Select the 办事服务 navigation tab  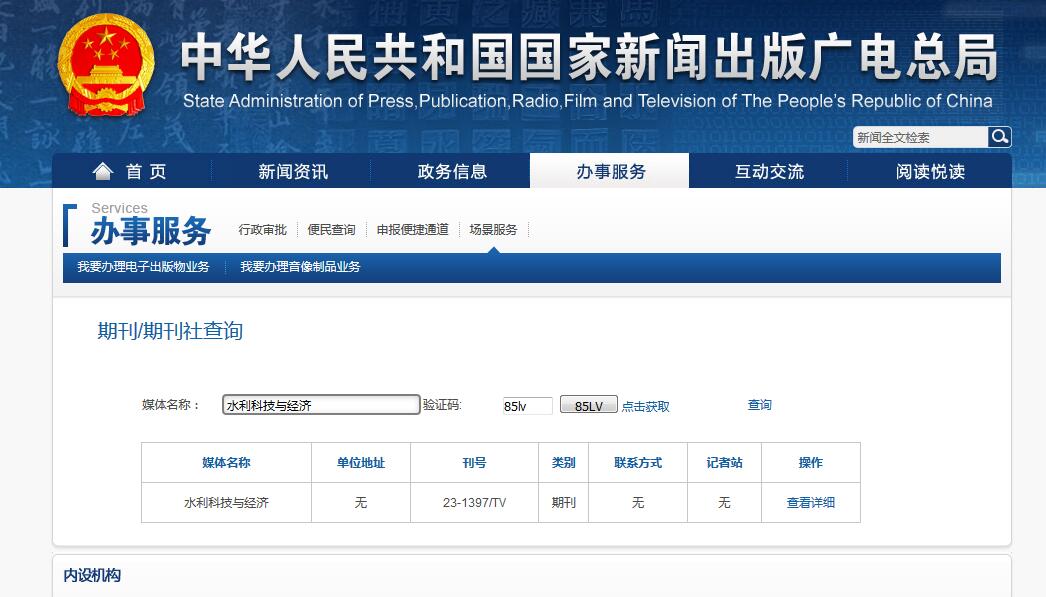610,172
